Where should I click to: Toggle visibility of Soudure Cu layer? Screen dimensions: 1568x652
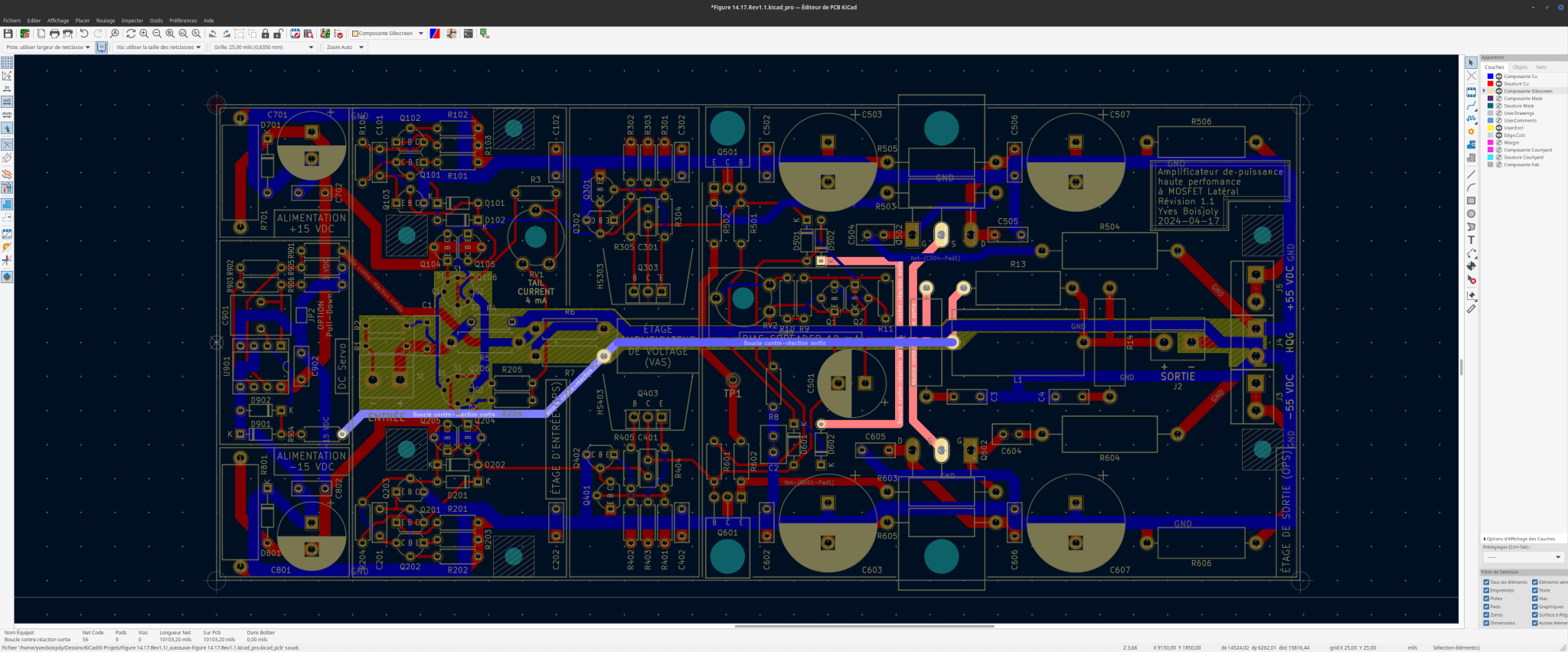click(x=1499, y=83)
